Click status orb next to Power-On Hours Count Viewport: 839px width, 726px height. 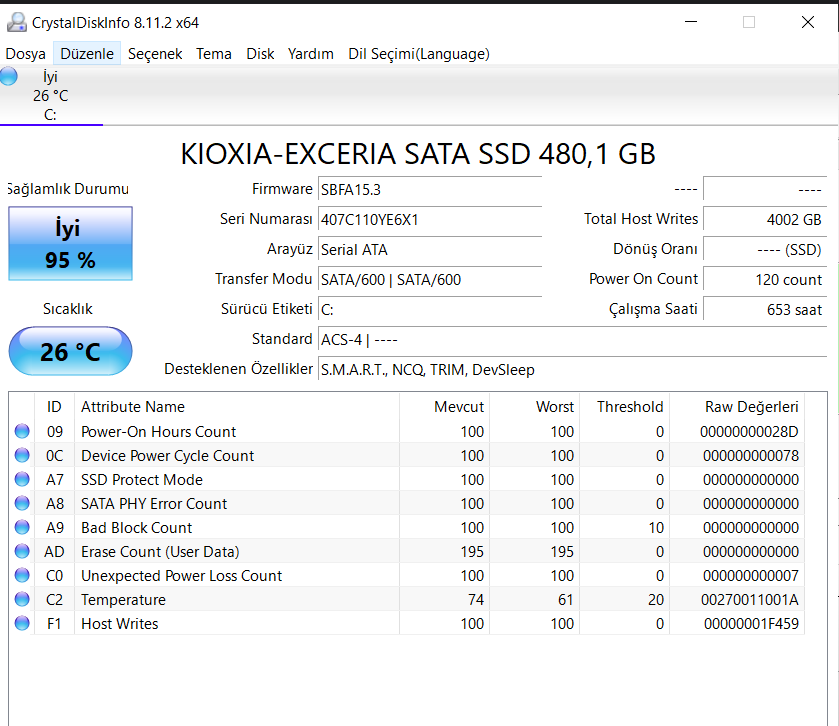click(x=22, y=432)
